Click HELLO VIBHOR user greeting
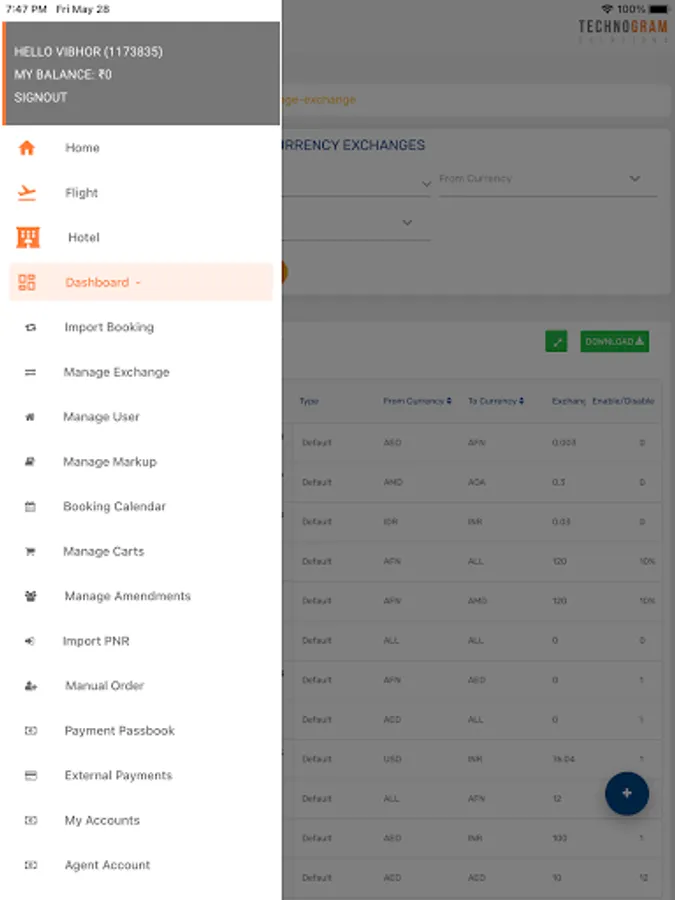The width and height of the screenshot is (675, 900). click(x=88, y=52)
